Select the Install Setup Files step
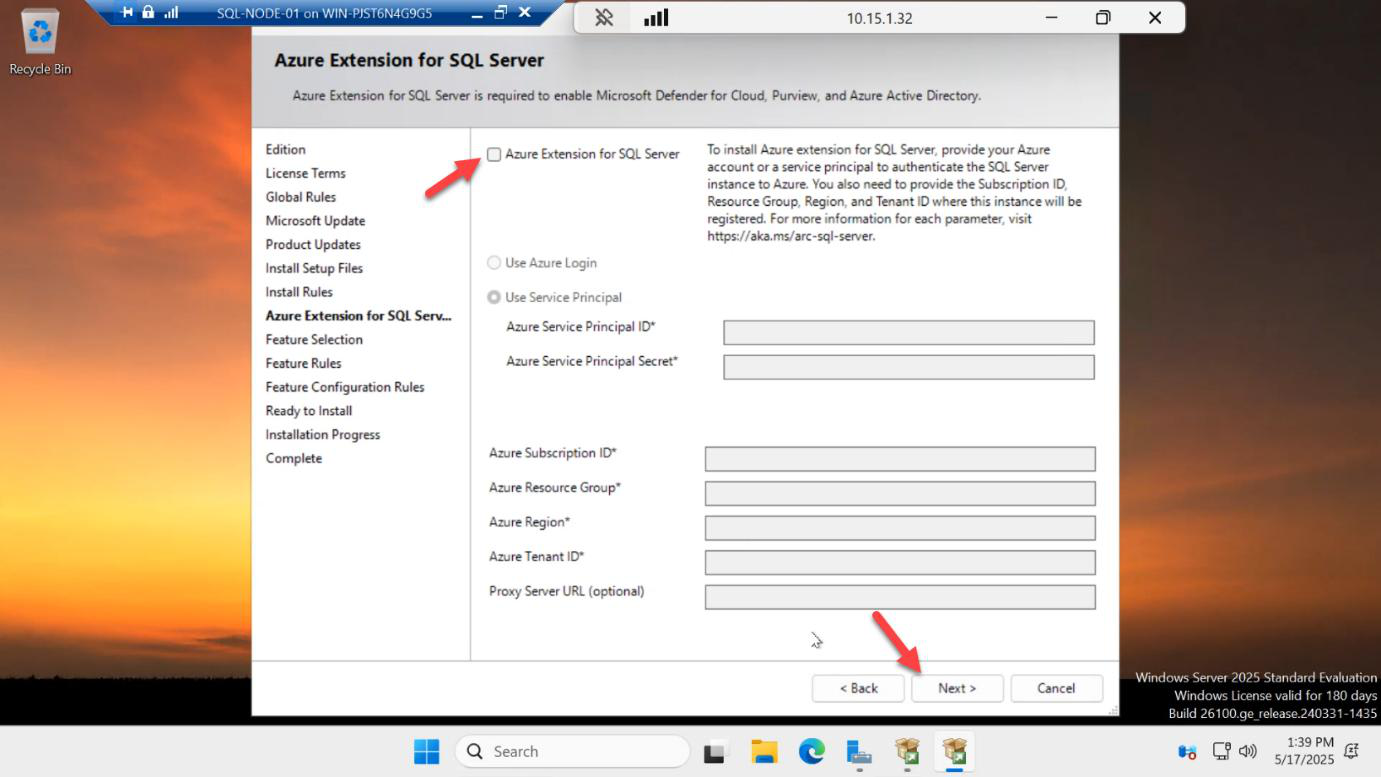Image resolution: width=1381 pixels, height=777 pixels. click(314, 268)
